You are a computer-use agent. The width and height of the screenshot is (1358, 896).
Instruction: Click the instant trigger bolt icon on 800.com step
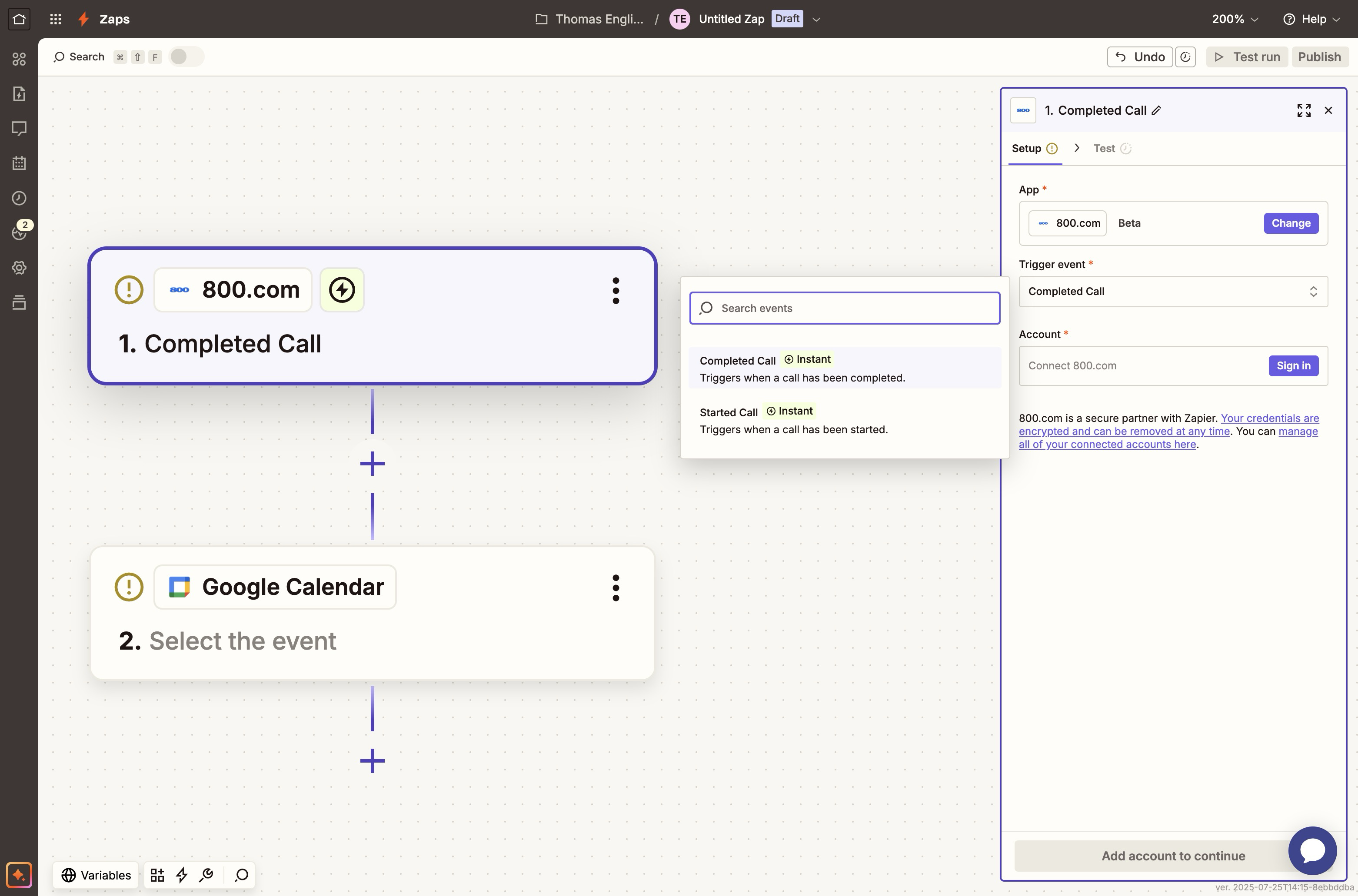[342, 290]
